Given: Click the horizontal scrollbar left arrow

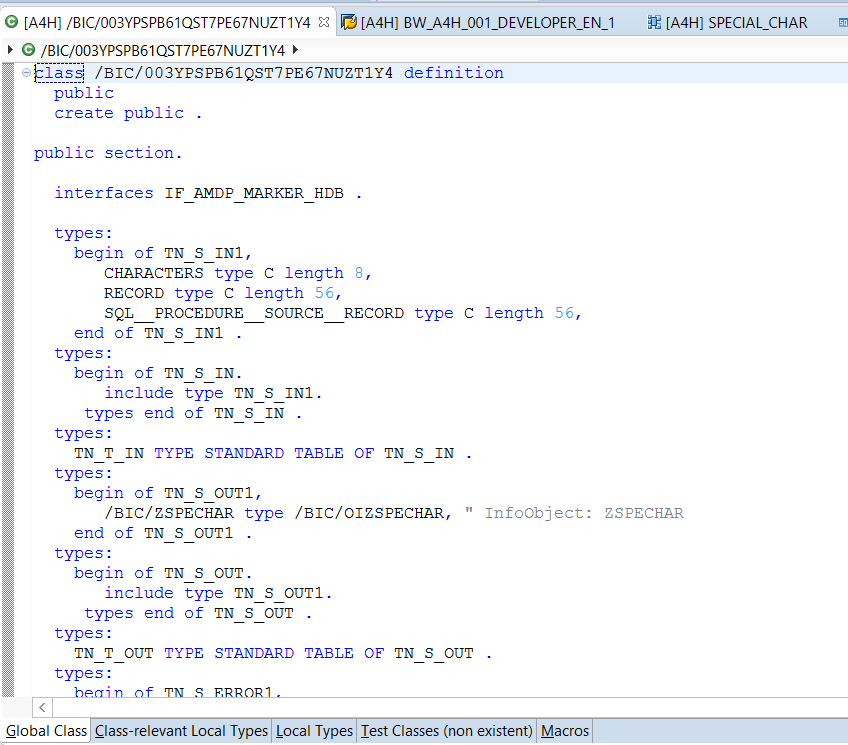Looking at the screenshot, I should tap(42, 707).
